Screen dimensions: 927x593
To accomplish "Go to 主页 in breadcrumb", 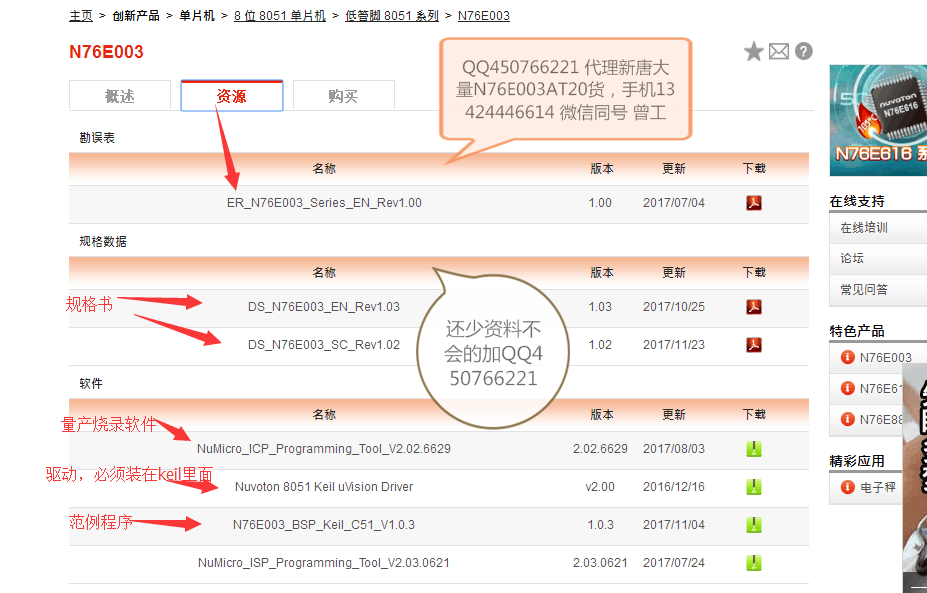I will [81, 16].
